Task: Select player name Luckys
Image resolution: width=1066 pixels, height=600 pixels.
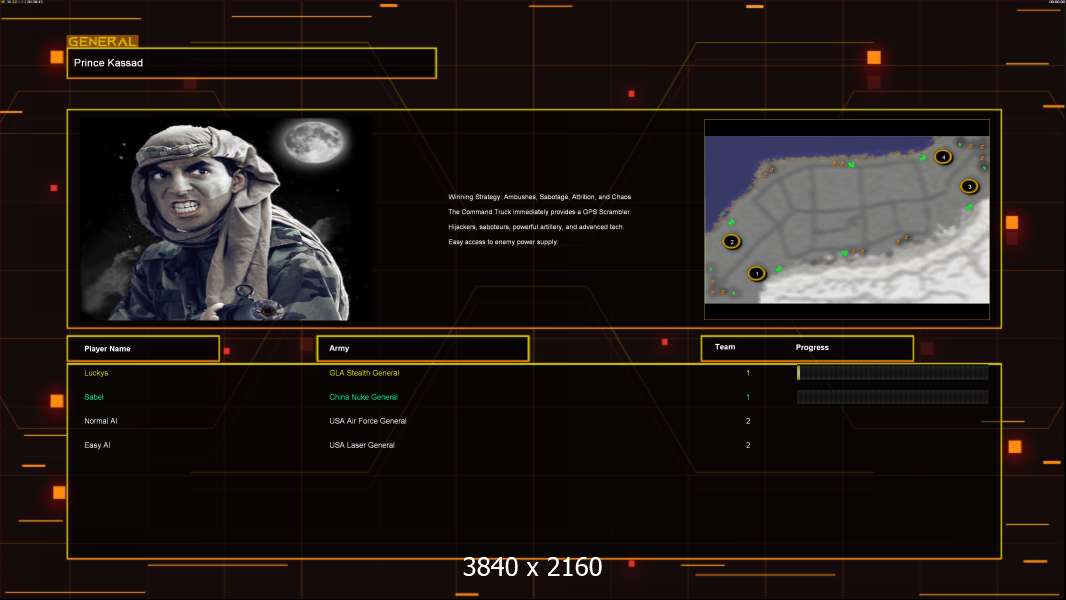Action: (x=96, y=373)
